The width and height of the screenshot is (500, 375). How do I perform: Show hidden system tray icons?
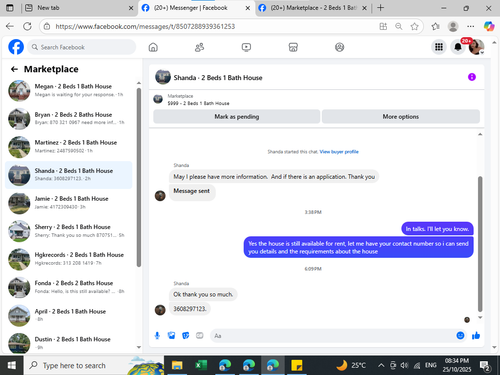pyautogui.click(x=381, y=366)
